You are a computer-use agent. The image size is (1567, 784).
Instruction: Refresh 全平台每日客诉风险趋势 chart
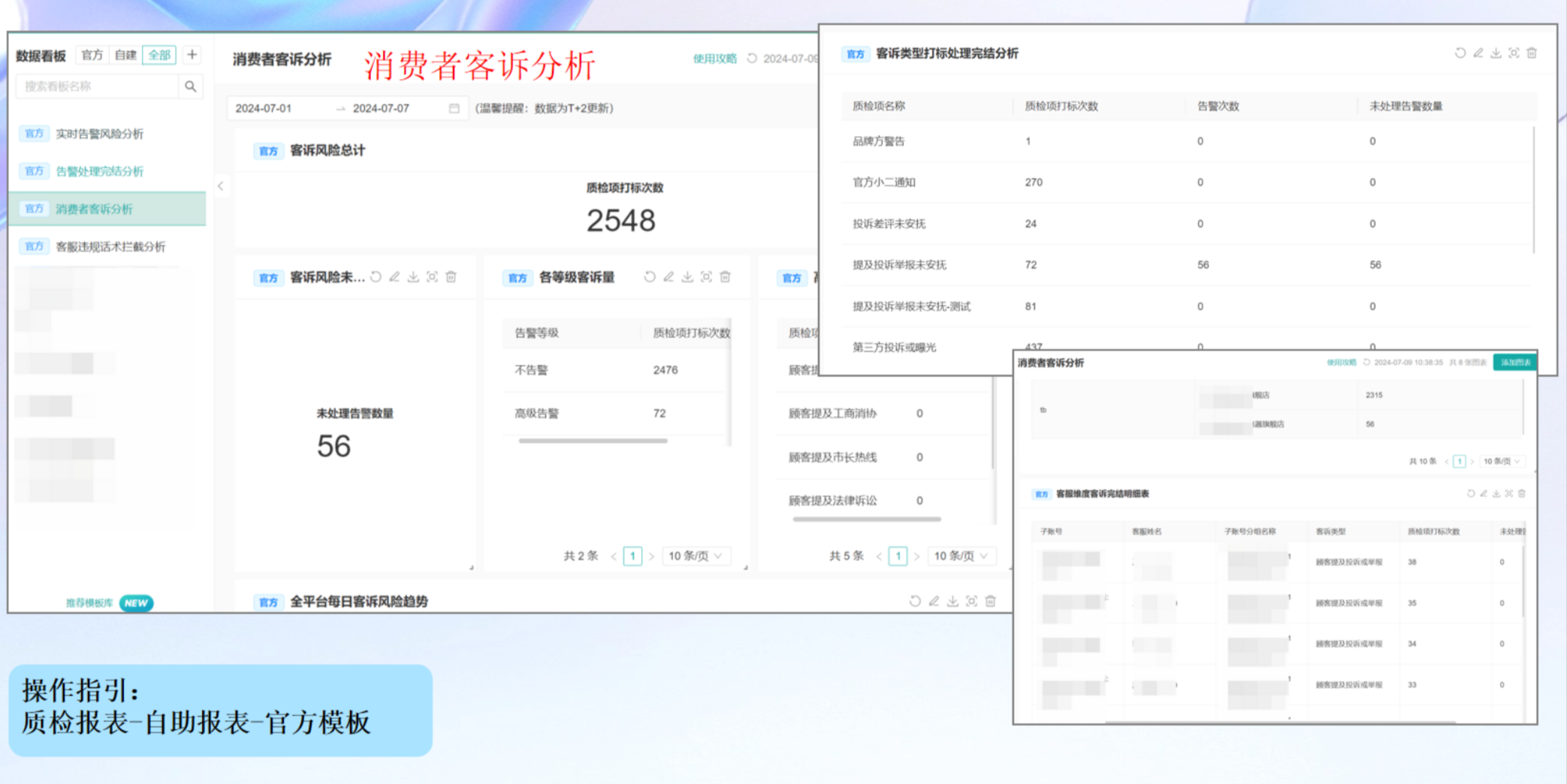tap(915, 601)
